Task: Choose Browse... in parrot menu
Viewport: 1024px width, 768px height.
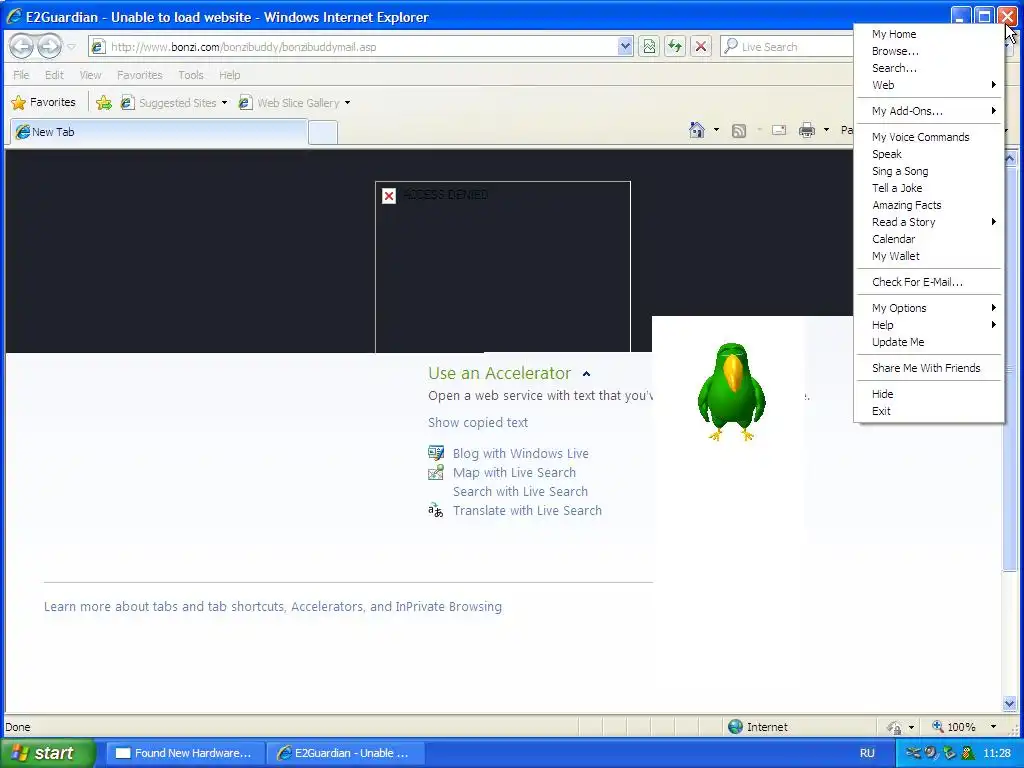Action: pos(928,51)
